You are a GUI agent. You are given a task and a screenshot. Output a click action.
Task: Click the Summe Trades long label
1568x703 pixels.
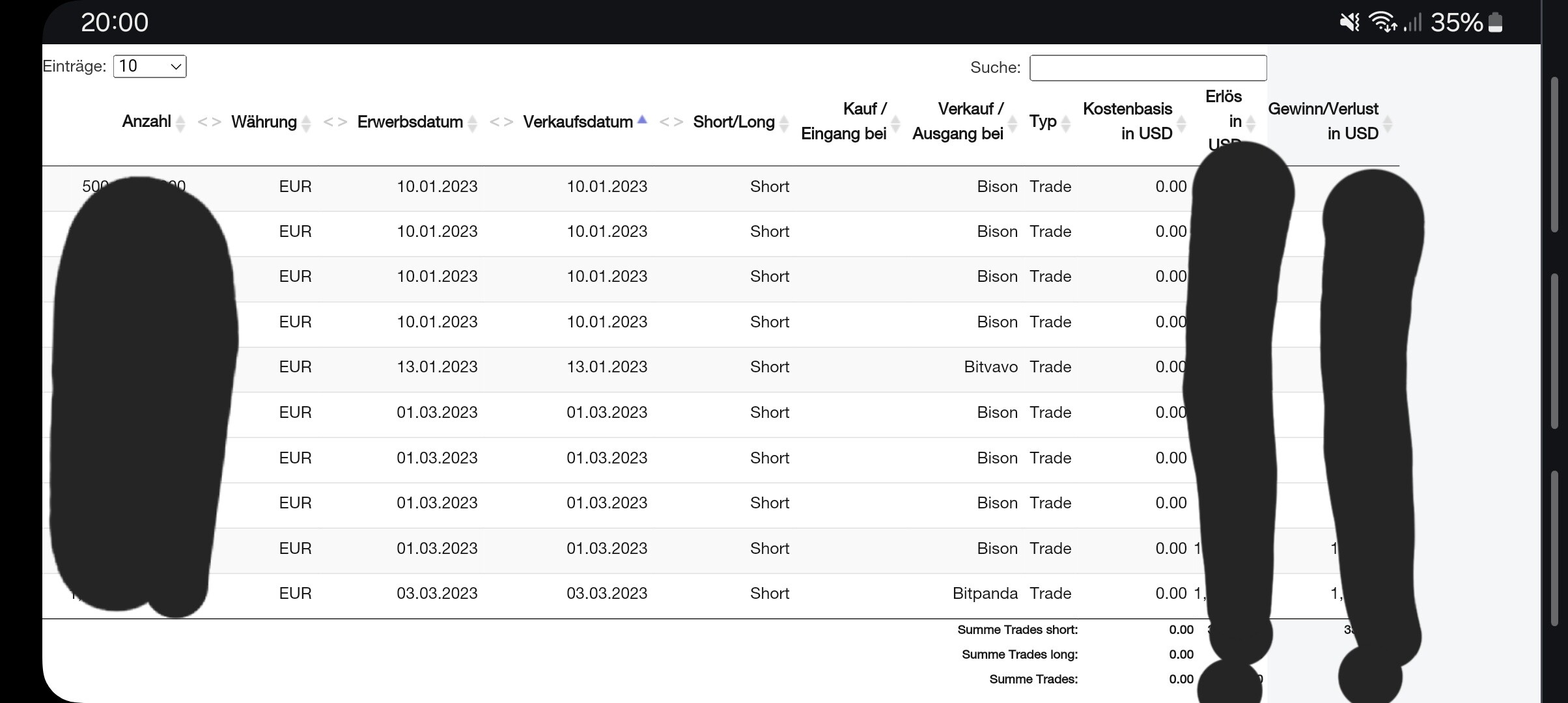click(1020, 655)
